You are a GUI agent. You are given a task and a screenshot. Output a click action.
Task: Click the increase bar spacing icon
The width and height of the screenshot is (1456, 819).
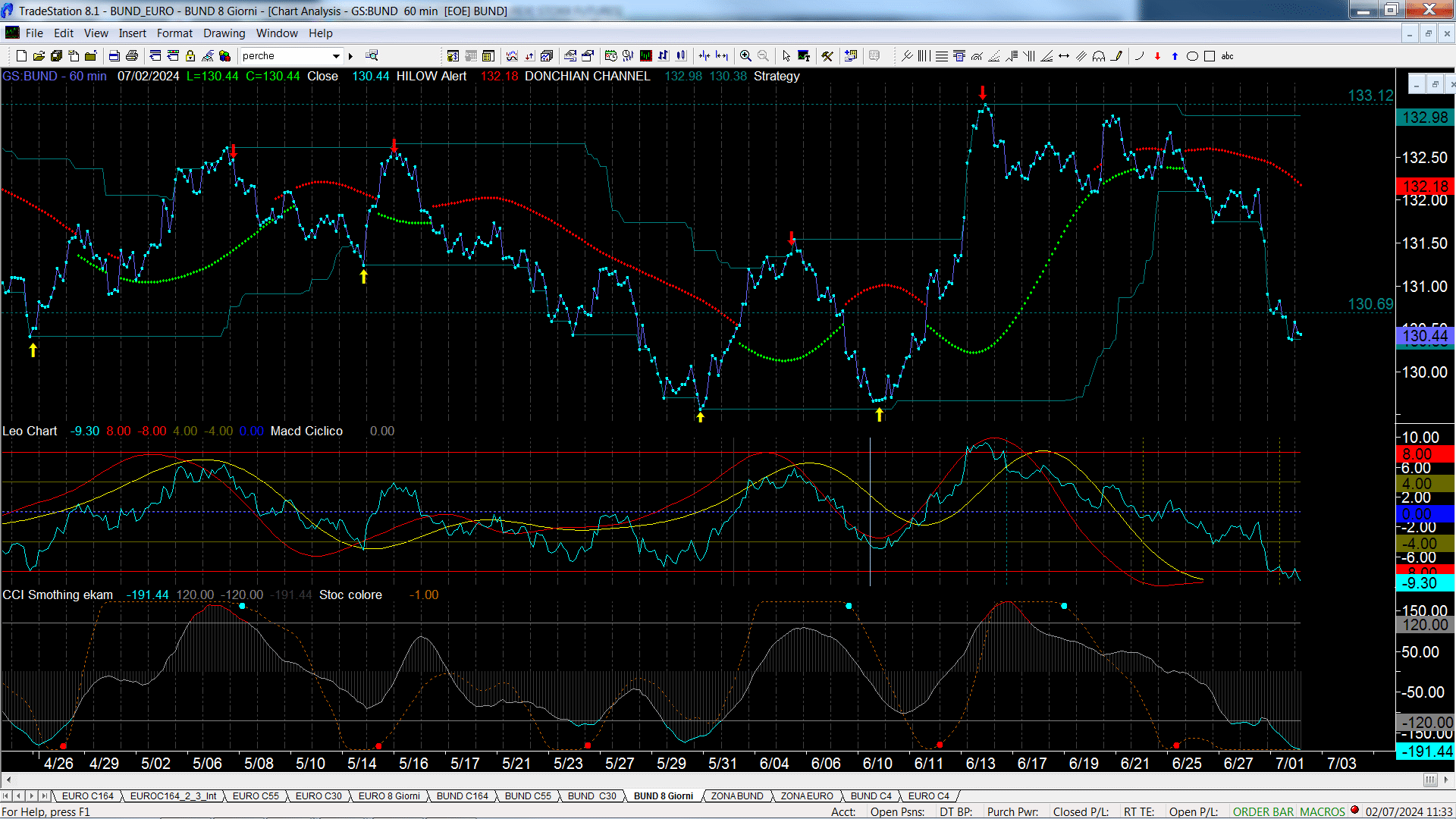coord(722,56)
